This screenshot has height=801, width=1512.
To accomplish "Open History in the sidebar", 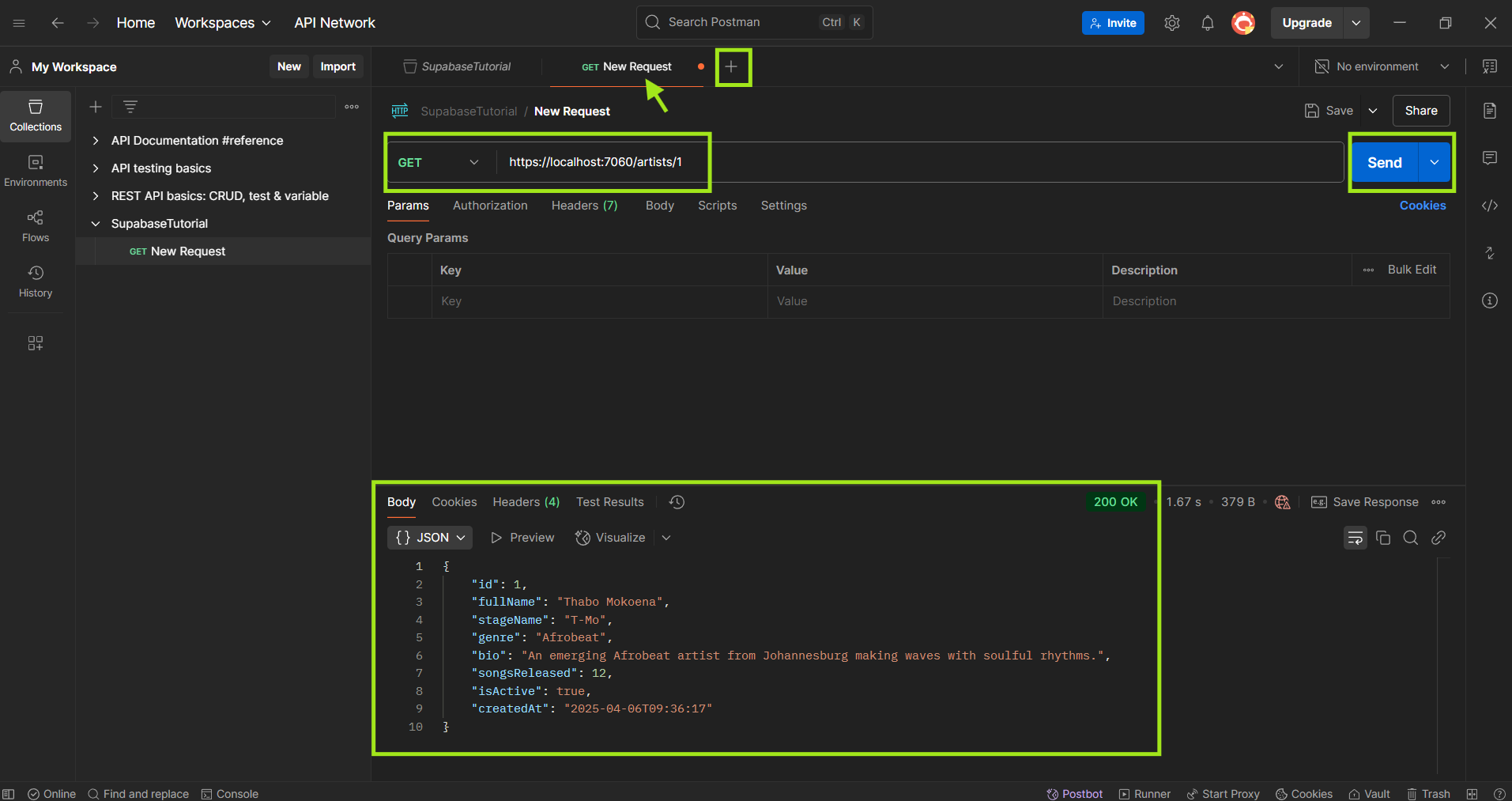I will tap(36, 282).
